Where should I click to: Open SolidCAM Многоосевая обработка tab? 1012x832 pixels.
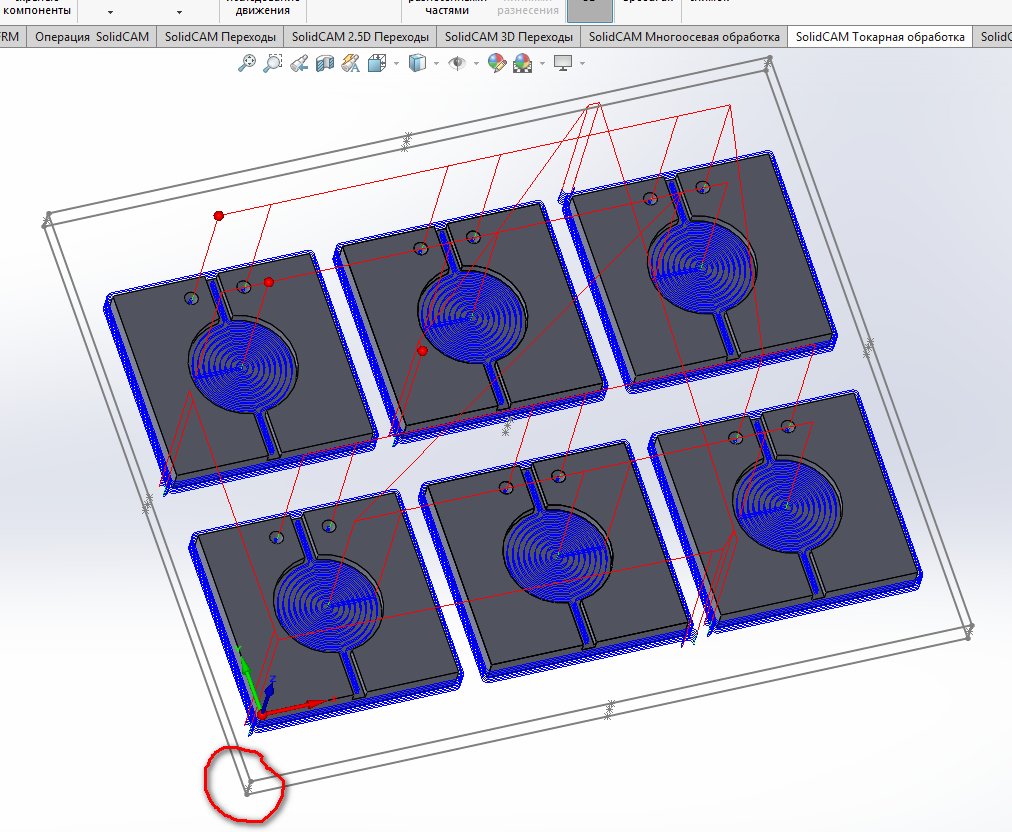(684, 37)
